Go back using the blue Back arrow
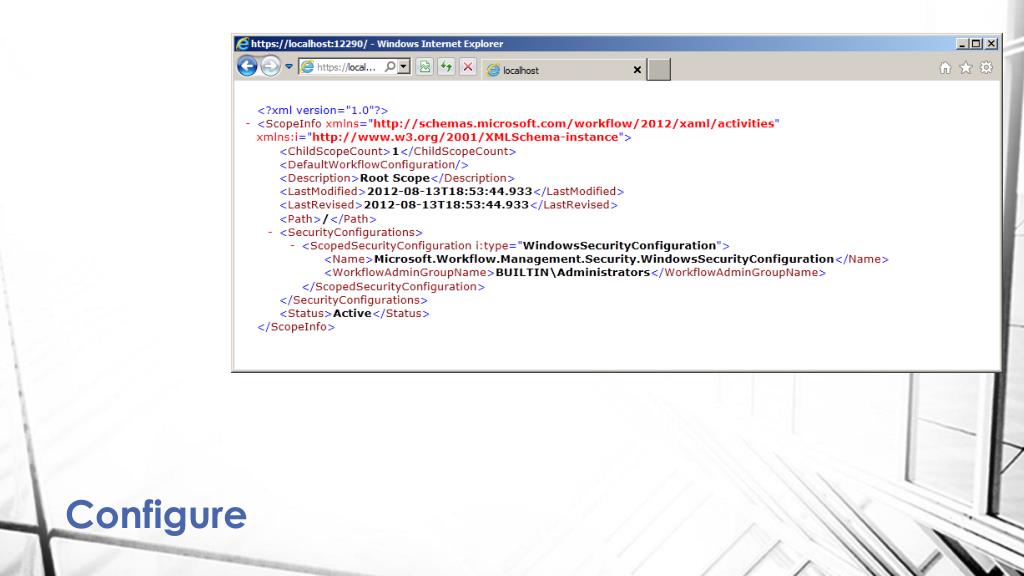This screenshot has width=1024, height=576. click(247, 66)
